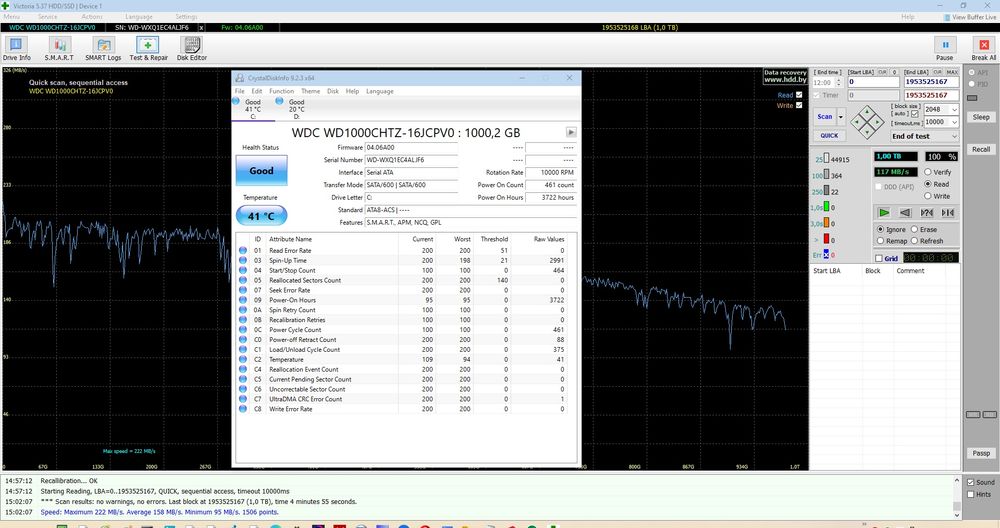The width and height of the screenshot is (1000, 528).
Task: Open CrystalDiskInfo Function menu
Action: click(281, 91)
